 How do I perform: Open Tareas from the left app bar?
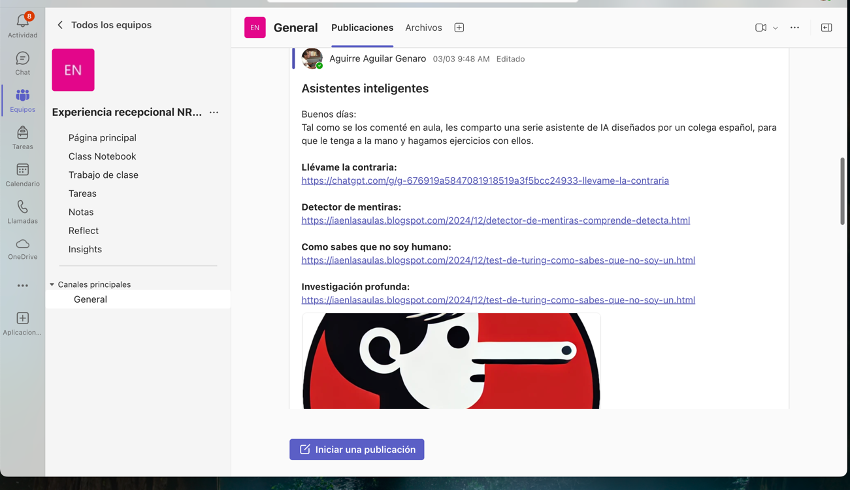tap(22, 134)
